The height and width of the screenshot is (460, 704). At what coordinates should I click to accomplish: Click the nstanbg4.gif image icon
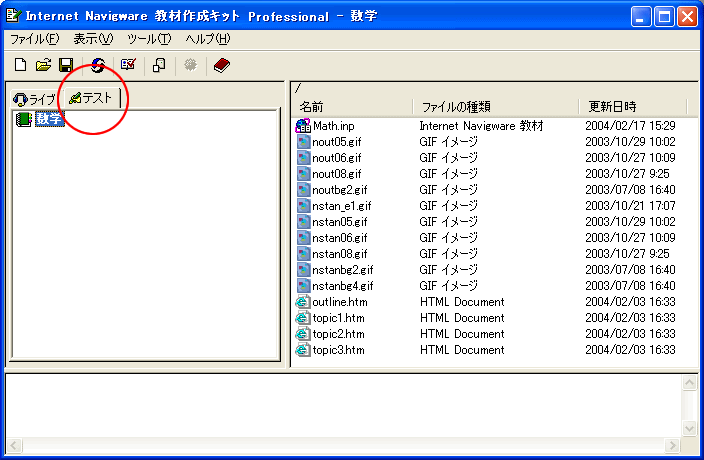click(x=304, y=286)
